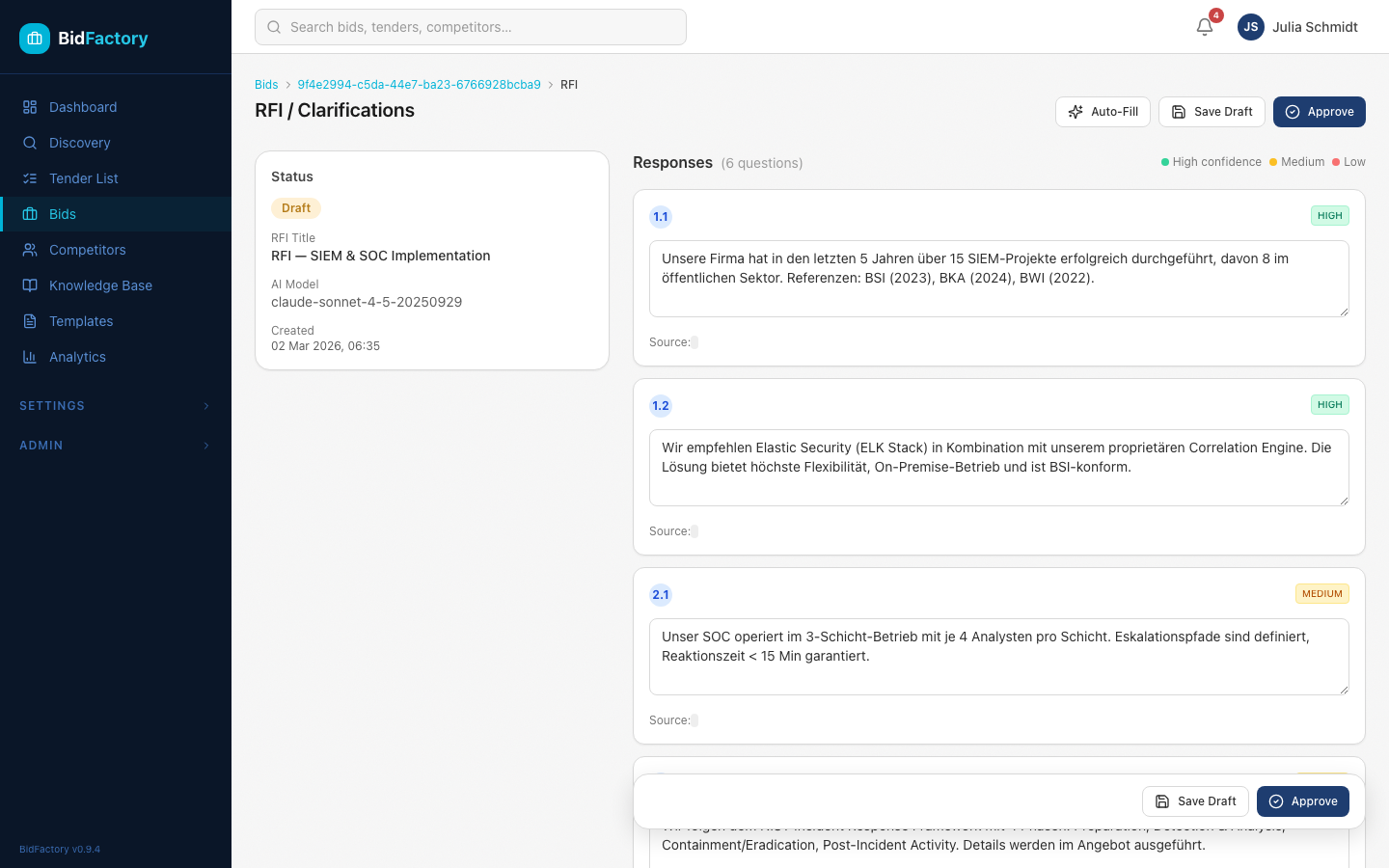Click the notification count badge 4
Screen dimensions: 1389x868
(x=1216, y=15)
